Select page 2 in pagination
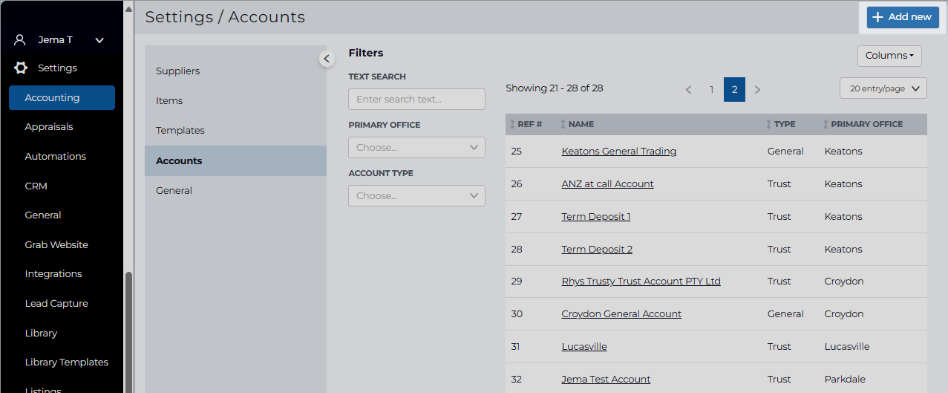Image resolution: width=948 pixels, height=393 pixels. [735, 89]
